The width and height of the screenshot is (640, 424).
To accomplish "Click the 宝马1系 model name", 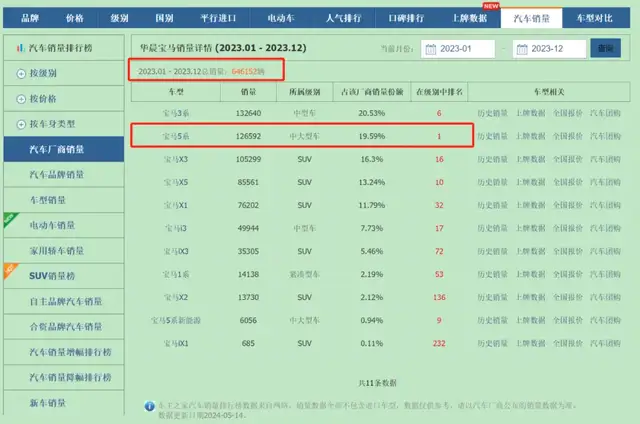I will click(x=176, y=274).
